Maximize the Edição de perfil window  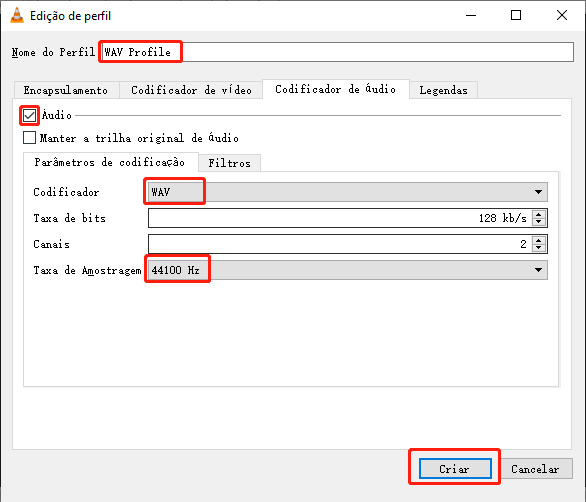516,16
